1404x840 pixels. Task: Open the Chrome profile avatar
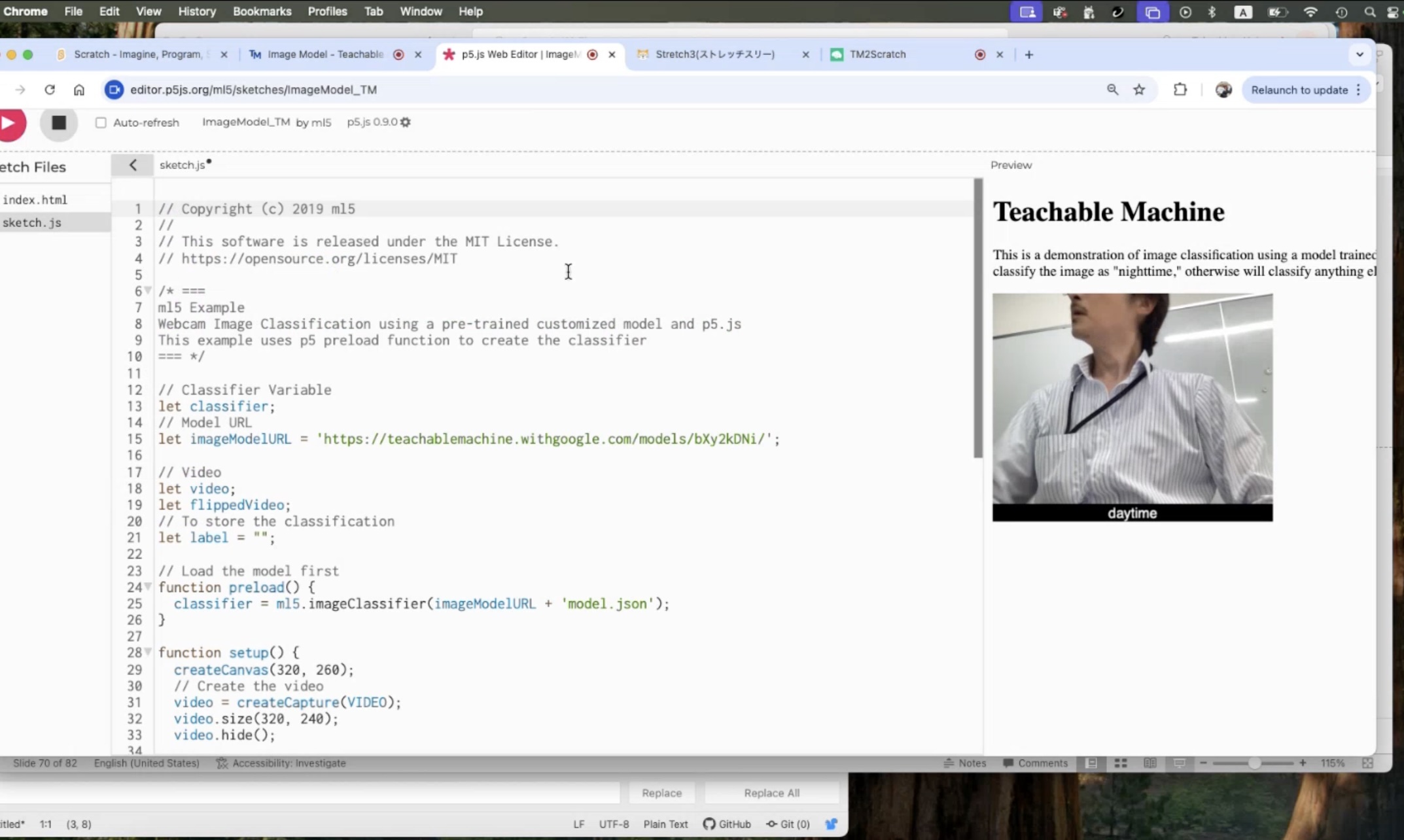(x=1223, y=90)
